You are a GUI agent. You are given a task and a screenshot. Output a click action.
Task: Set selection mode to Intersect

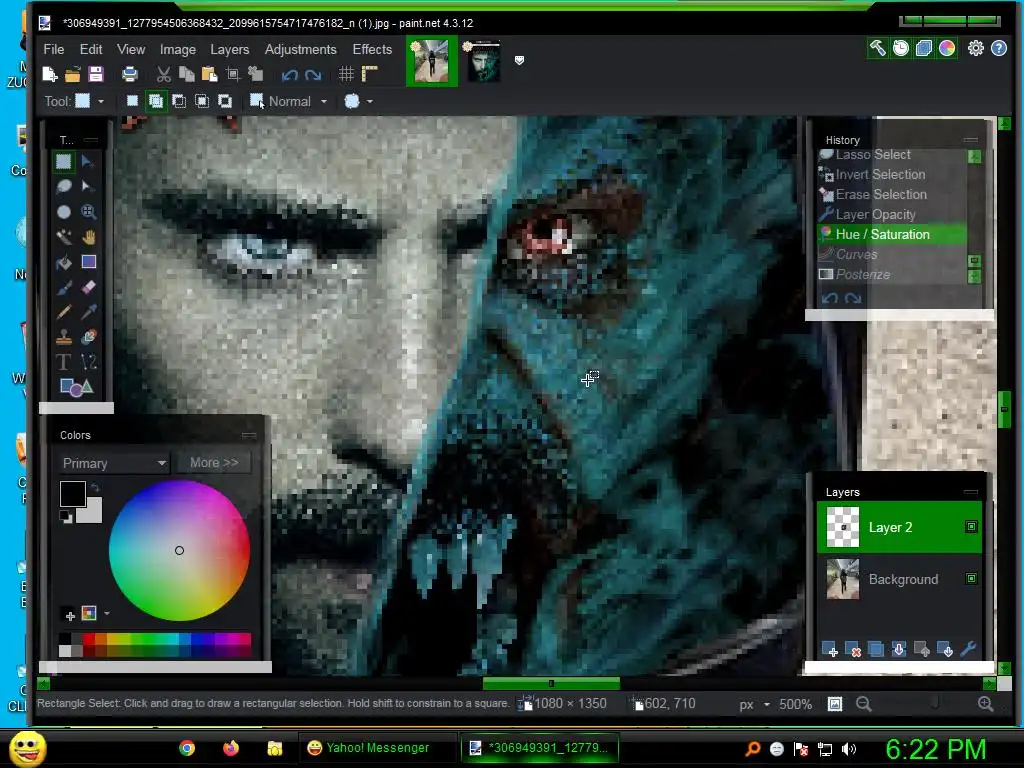202,101
